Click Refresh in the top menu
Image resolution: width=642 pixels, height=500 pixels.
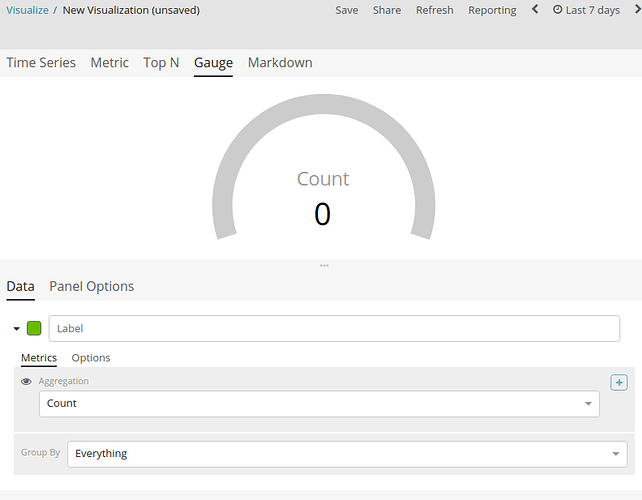pos(435,10)
